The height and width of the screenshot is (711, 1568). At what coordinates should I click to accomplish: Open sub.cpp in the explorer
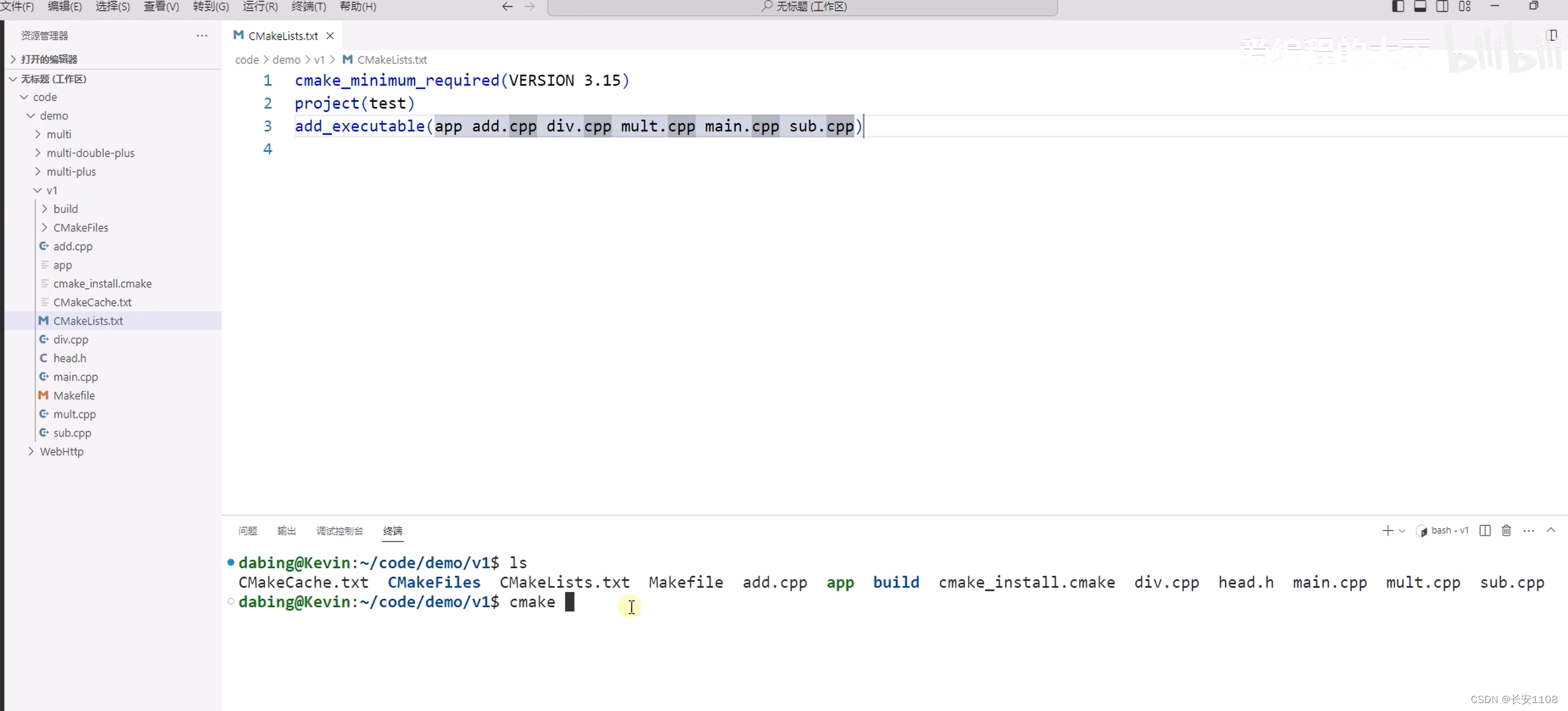[72, 433]
